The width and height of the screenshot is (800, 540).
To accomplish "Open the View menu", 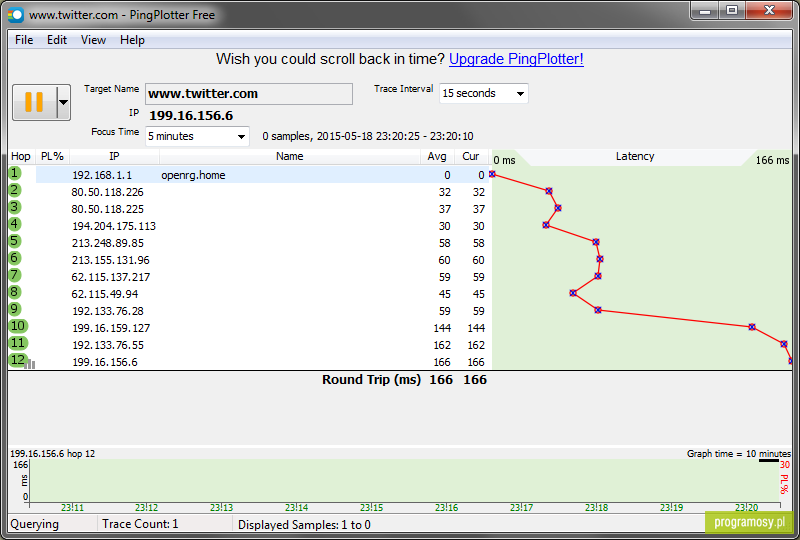I will pyautogui.click(x=93, y=40).
